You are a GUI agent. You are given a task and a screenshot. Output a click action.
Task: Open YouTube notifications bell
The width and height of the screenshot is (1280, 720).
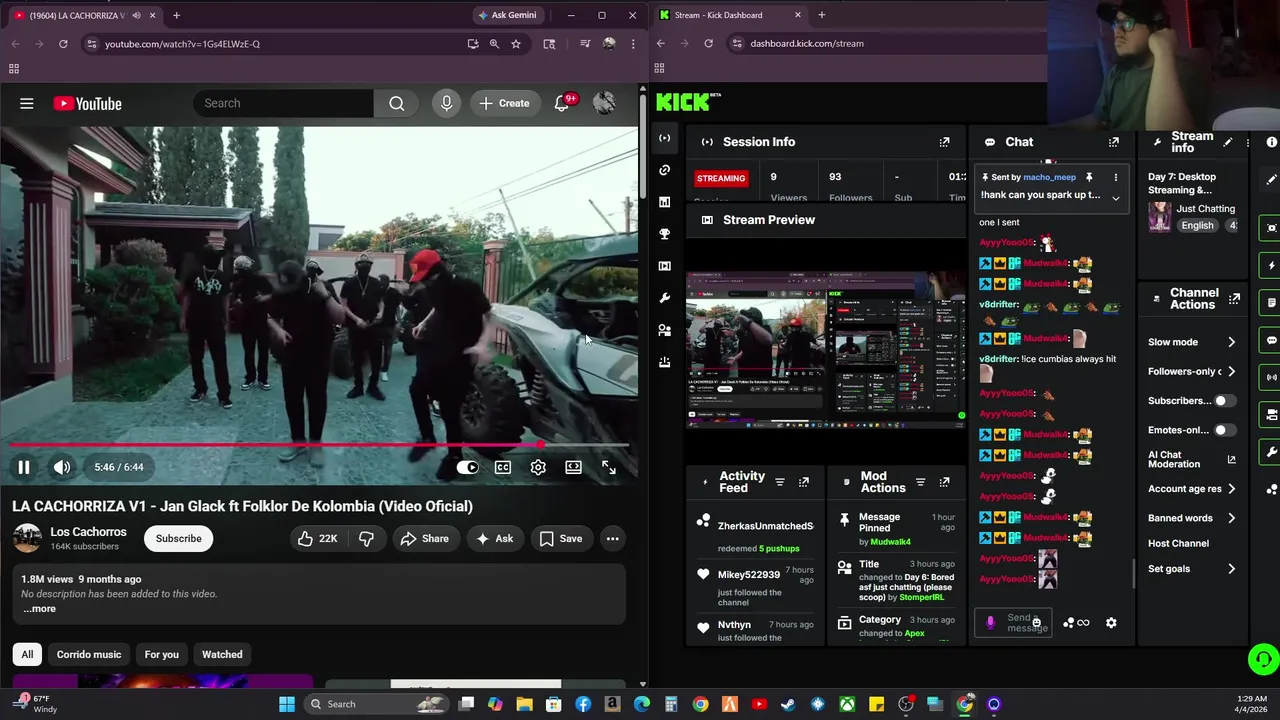(563, 103)
